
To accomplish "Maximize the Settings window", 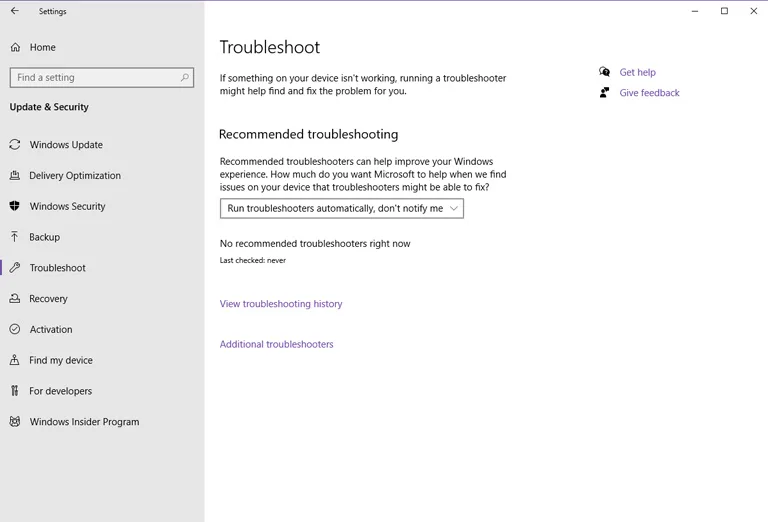I will 724,11.
